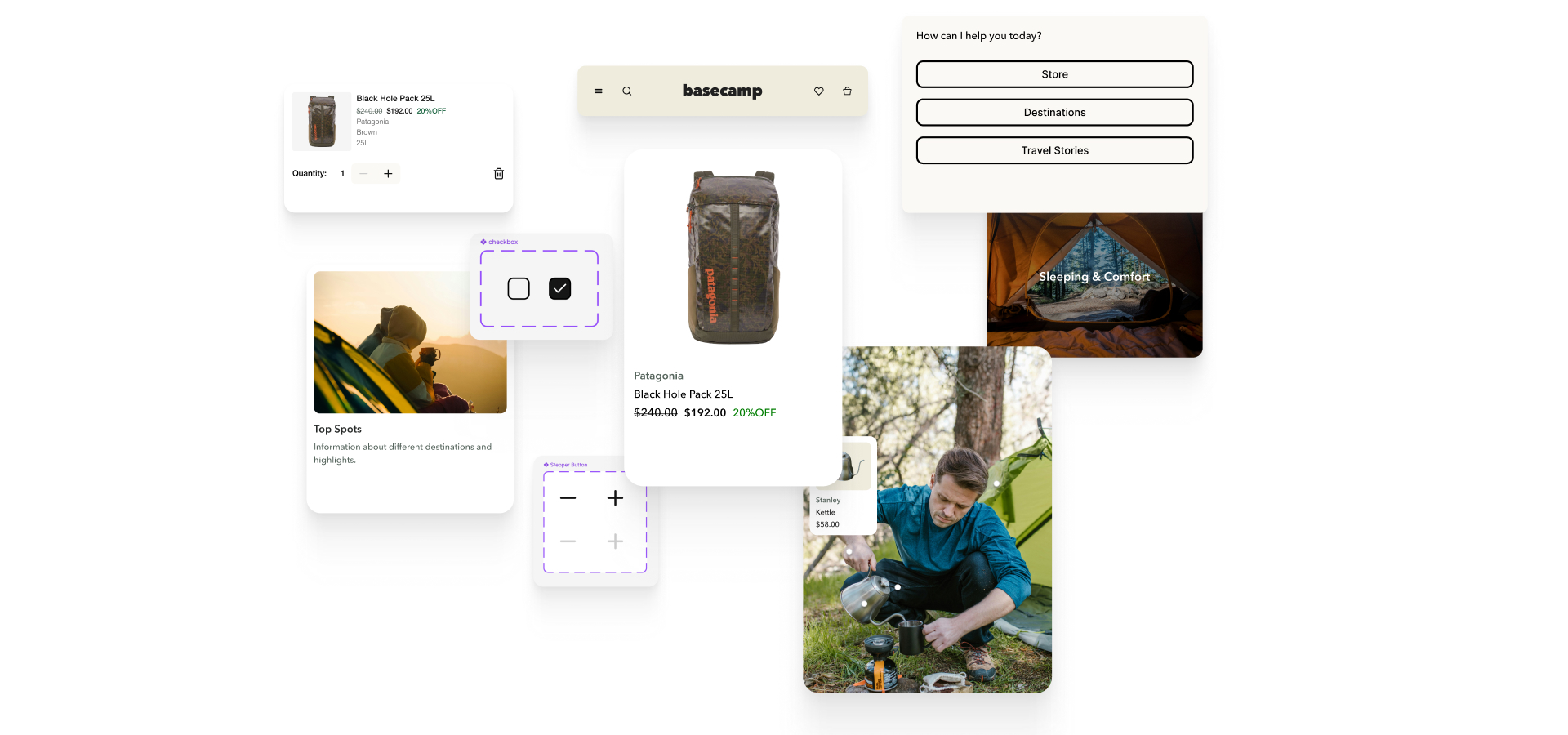Click the '$58.00' kettle price
1568x735 pixels.
827,524
